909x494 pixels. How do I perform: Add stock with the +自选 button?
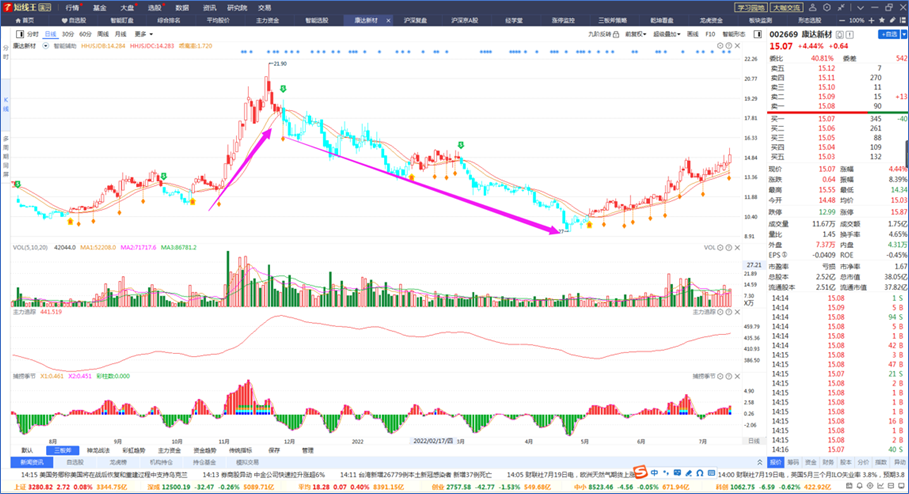coord(889,35)
